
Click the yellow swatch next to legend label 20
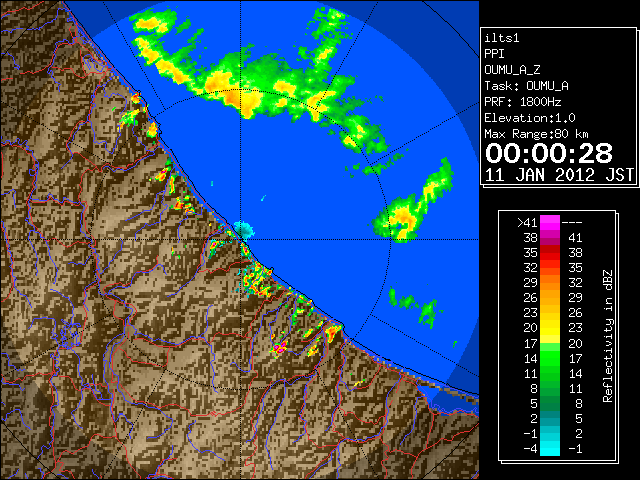coord(550,328)
